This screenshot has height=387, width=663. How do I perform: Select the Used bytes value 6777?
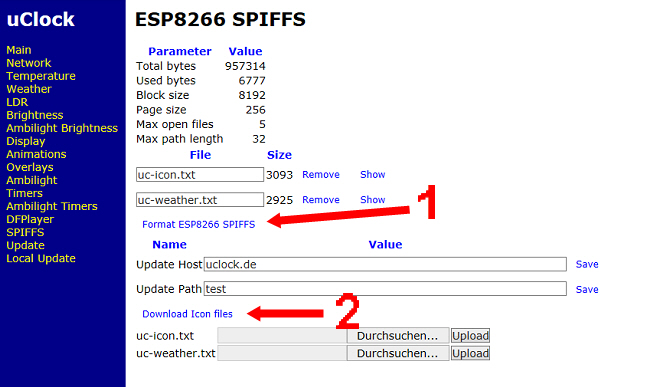[x=252, y=81]
